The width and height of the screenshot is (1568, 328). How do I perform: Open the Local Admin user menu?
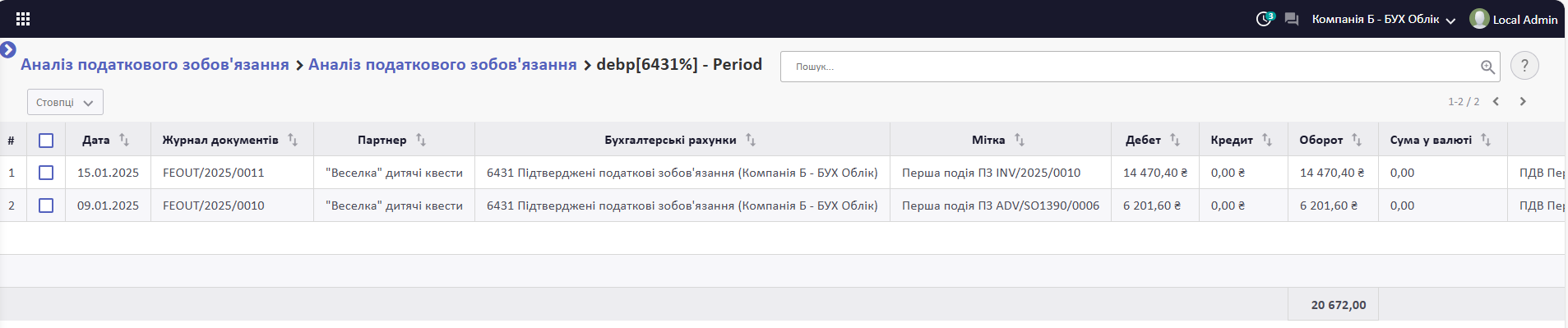point(1514,19)
